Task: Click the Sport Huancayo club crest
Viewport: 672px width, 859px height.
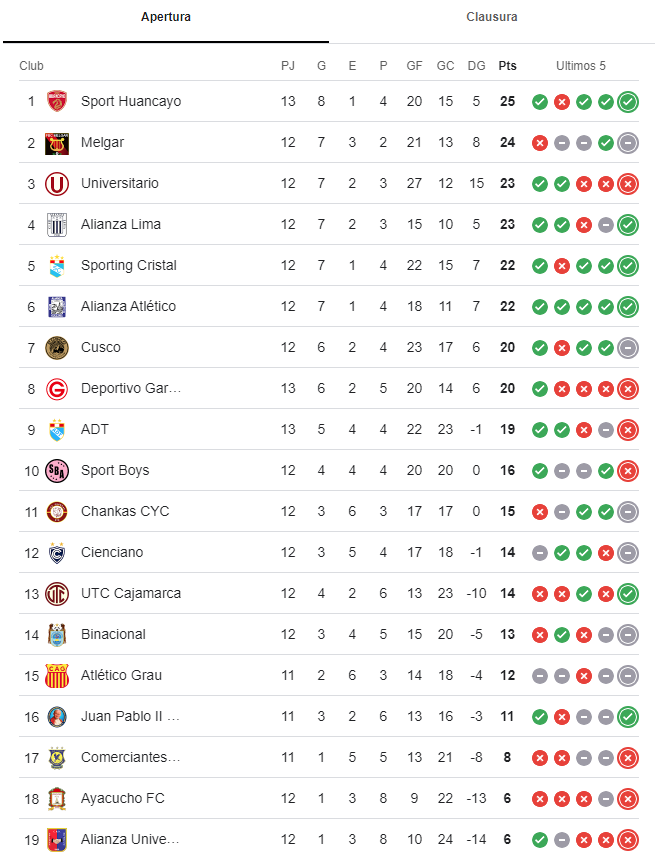Action: 57,101
